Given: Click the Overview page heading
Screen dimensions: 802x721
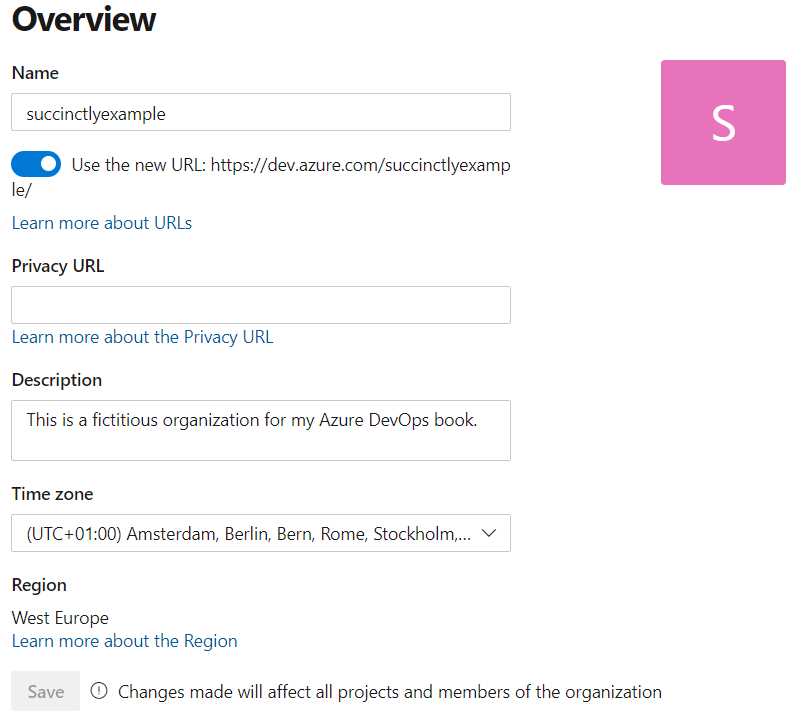Looking at the screenshot, I should [x=83, y=19].
